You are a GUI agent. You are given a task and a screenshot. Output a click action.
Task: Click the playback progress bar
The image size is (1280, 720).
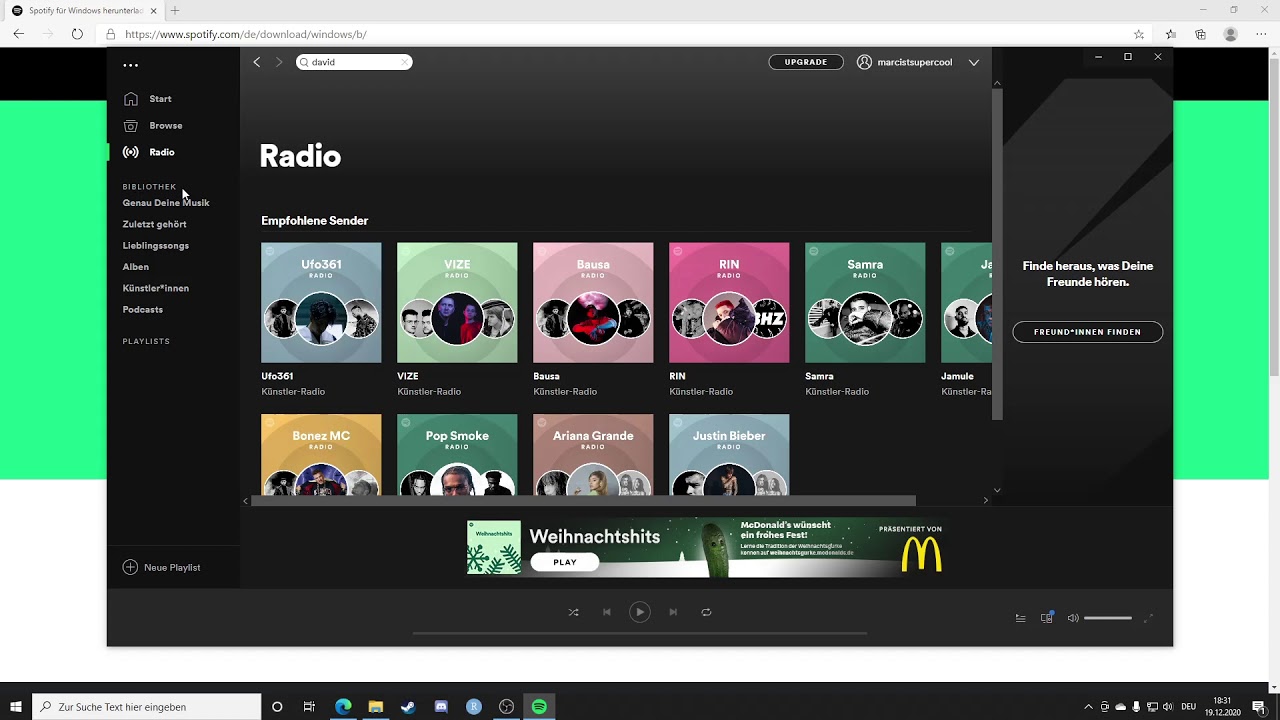pyautogui.click(x=640, y=634)
